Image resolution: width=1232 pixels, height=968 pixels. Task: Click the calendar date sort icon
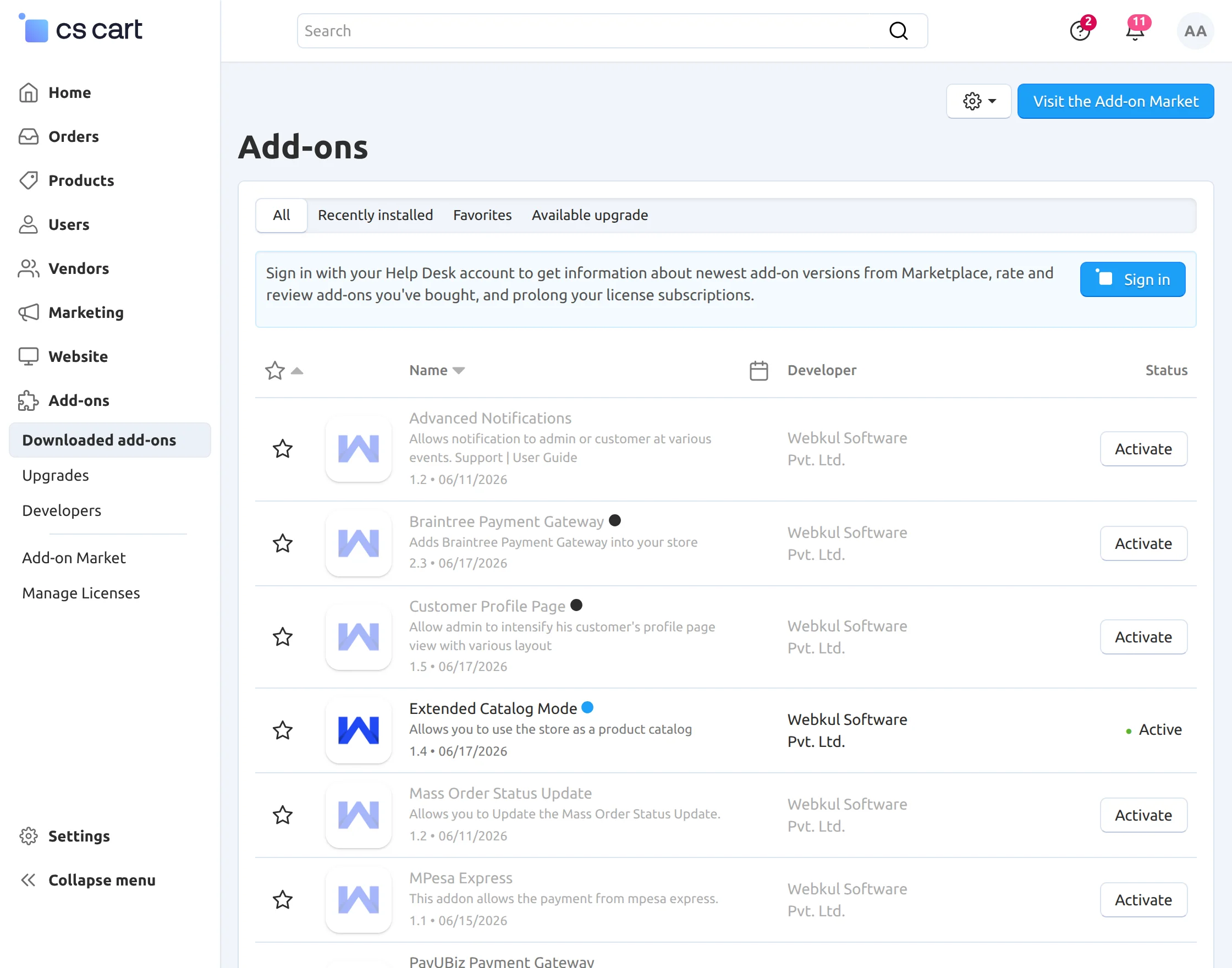[x=759, y=371]
